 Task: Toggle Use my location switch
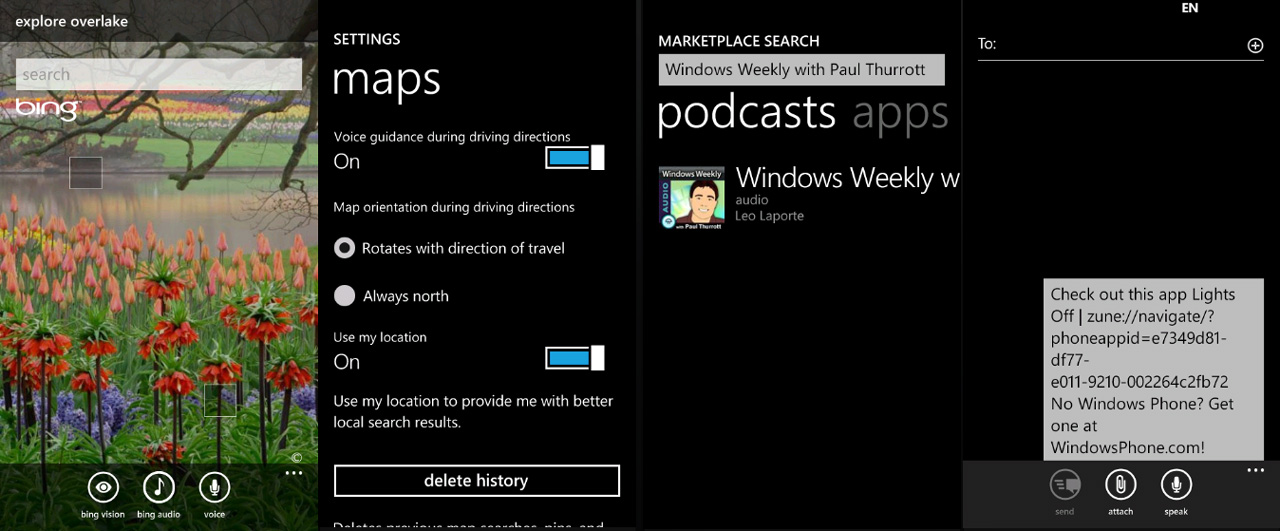point(574,358)
